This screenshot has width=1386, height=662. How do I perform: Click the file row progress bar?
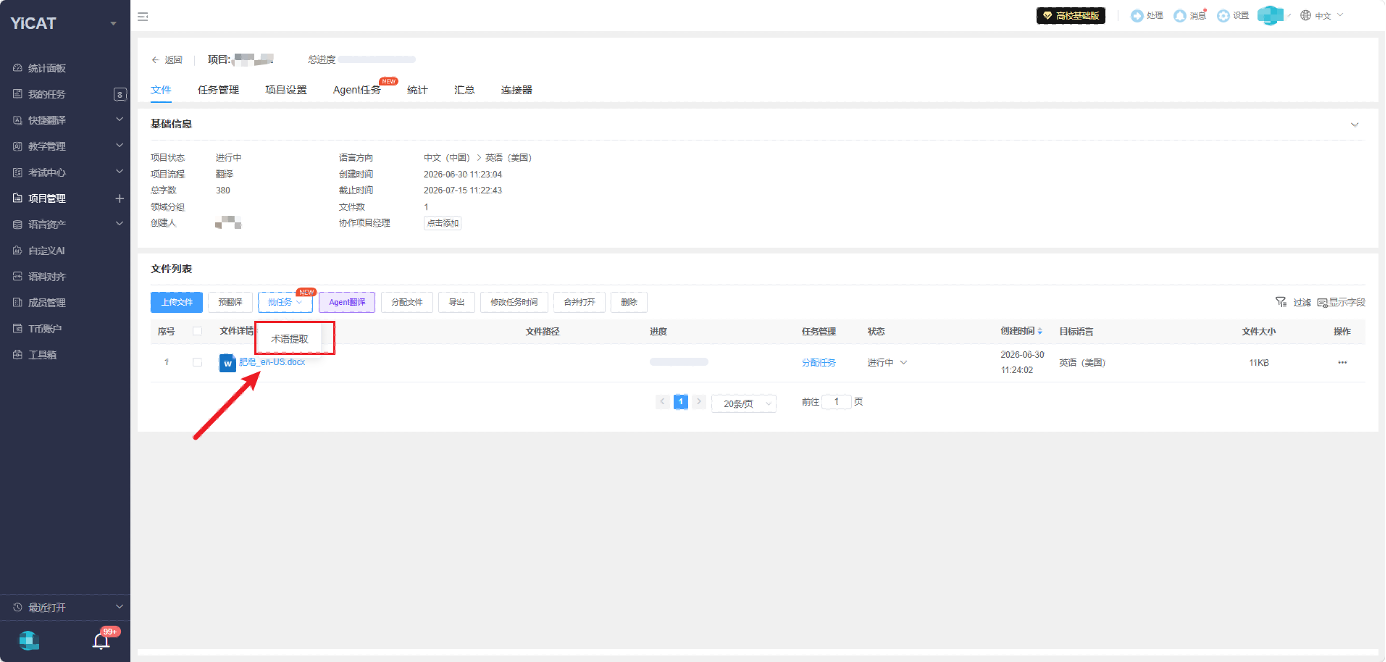point(679,362)
